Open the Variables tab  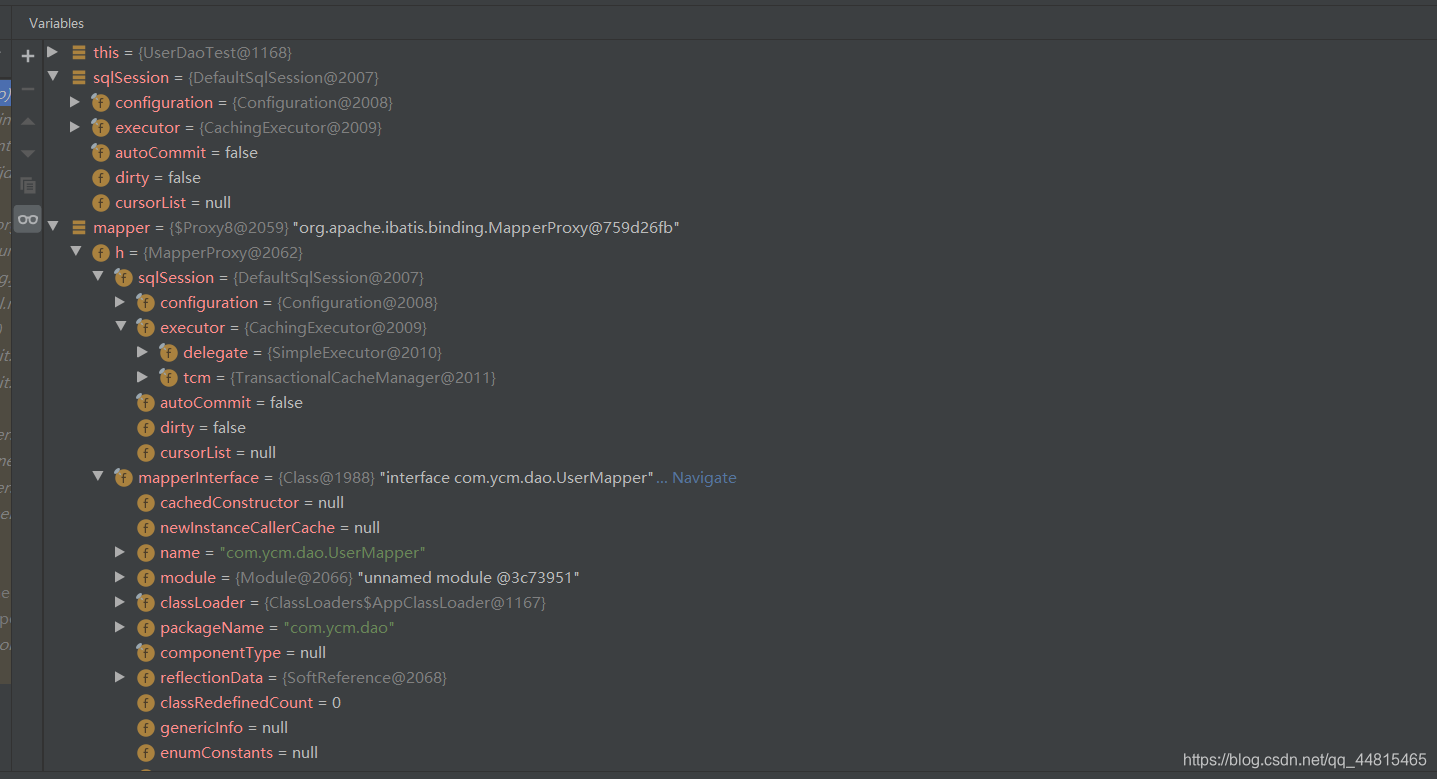56,22
